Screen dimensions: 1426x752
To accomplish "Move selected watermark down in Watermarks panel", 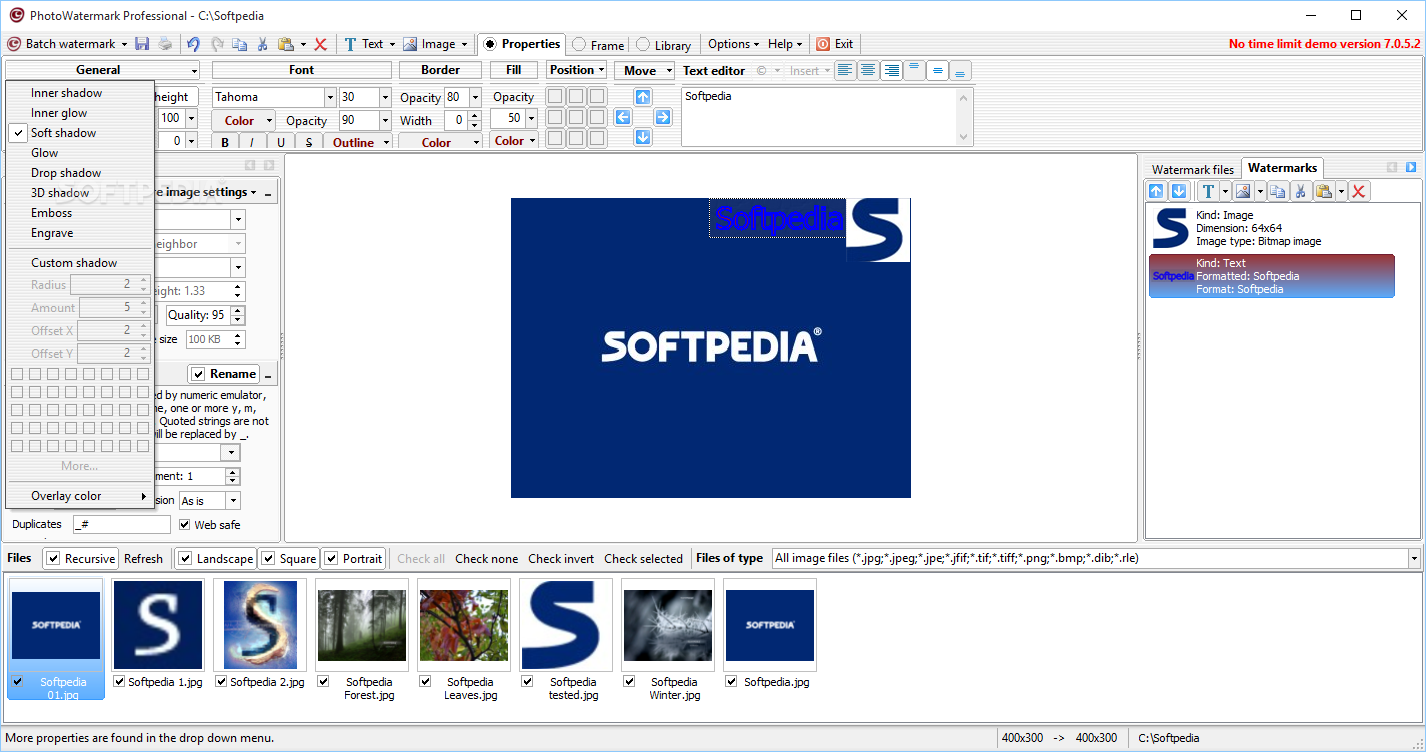I will 1179,191.
